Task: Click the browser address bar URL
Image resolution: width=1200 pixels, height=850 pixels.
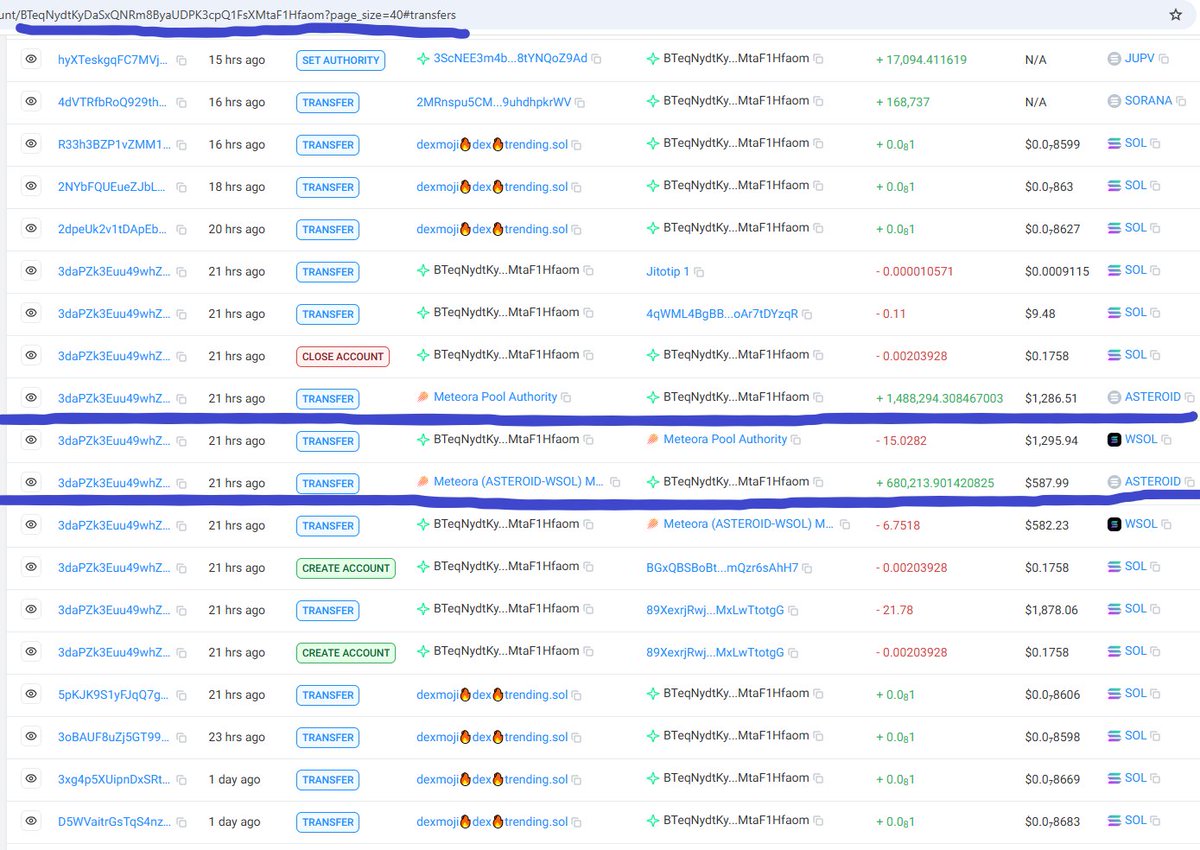Action: (228, 15)
